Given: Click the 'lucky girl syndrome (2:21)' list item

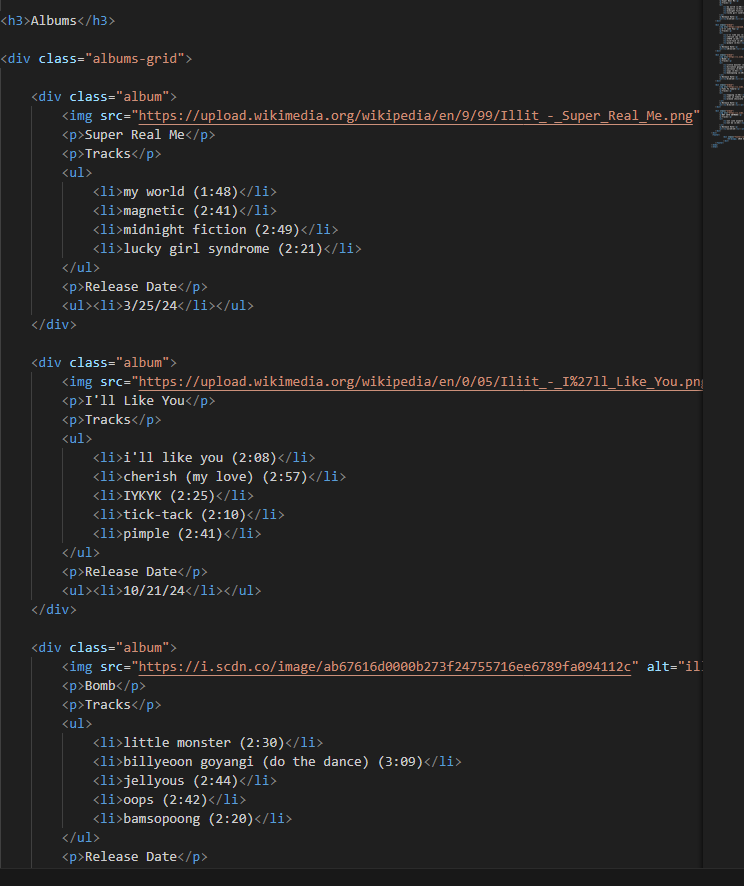Looking at the screenshot, I should point(223,249).
